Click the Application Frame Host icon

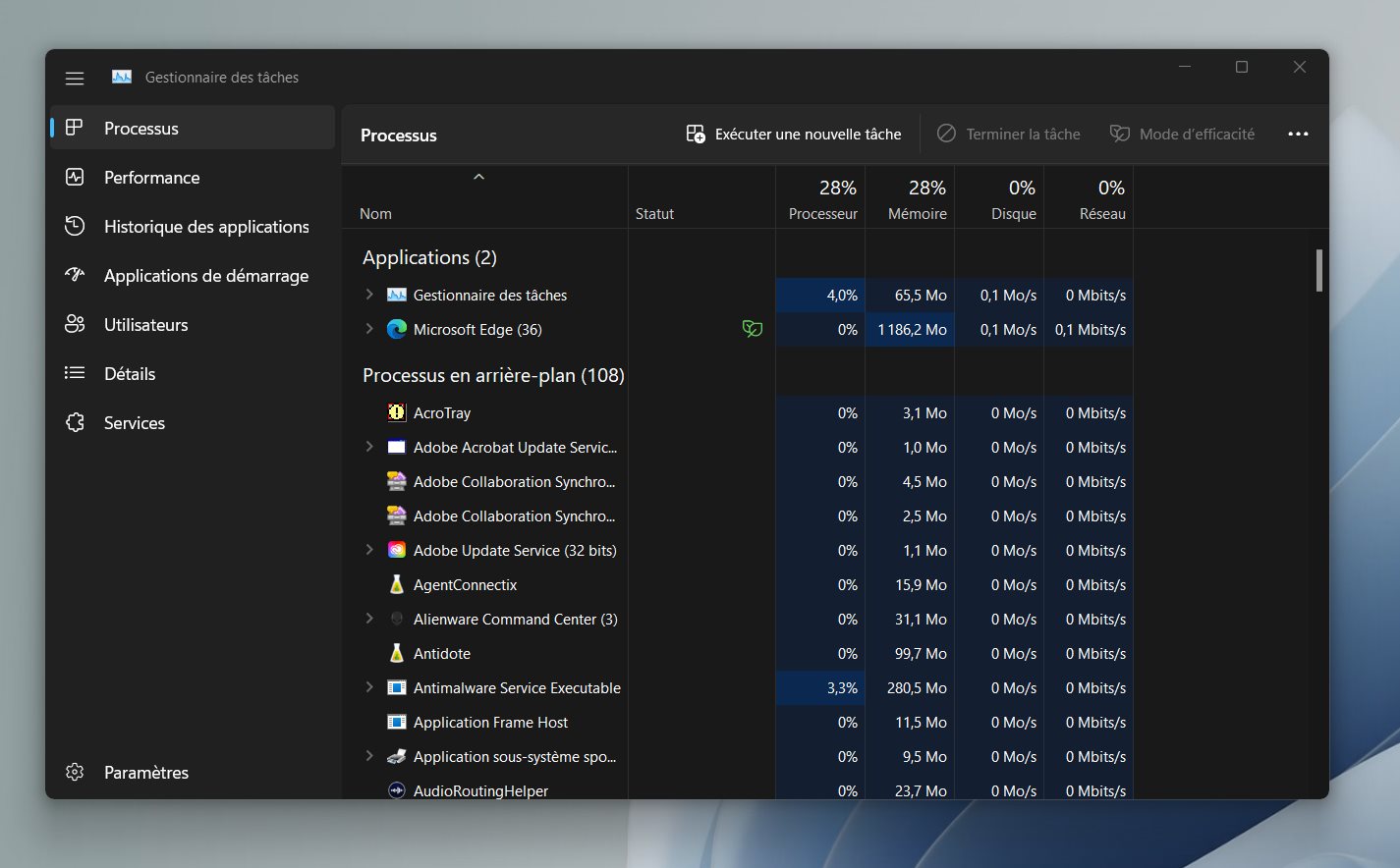tap(397, 722)
